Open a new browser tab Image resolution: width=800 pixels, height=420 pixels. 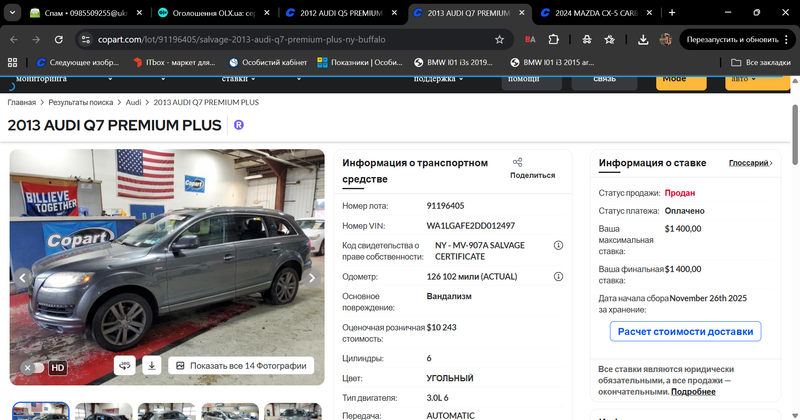pyautogui.click(x=672, y=13)
